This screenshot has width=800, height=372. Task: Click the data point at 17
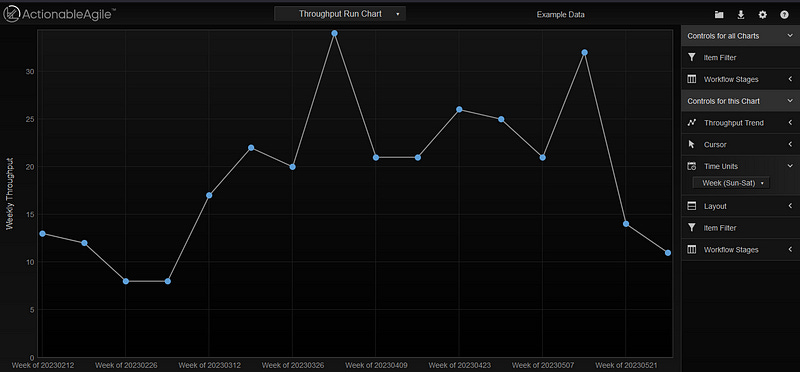click(209, 195)
